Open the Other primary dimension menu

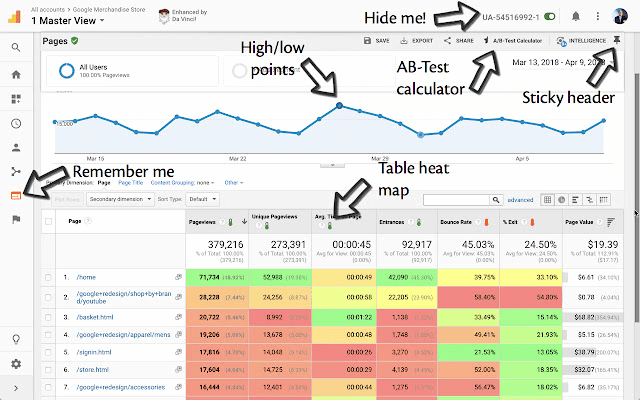coord(234,183)
